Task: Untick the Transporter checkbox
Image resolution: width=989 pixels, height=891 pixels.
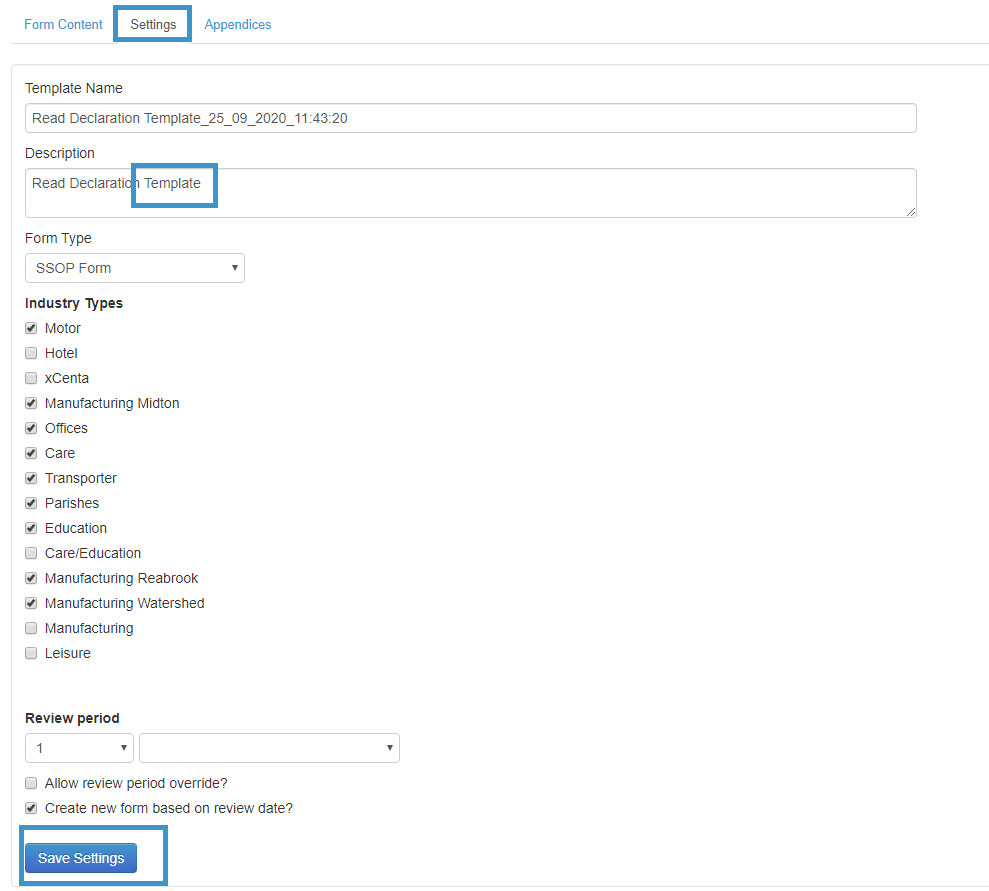Action: (31, 478)
